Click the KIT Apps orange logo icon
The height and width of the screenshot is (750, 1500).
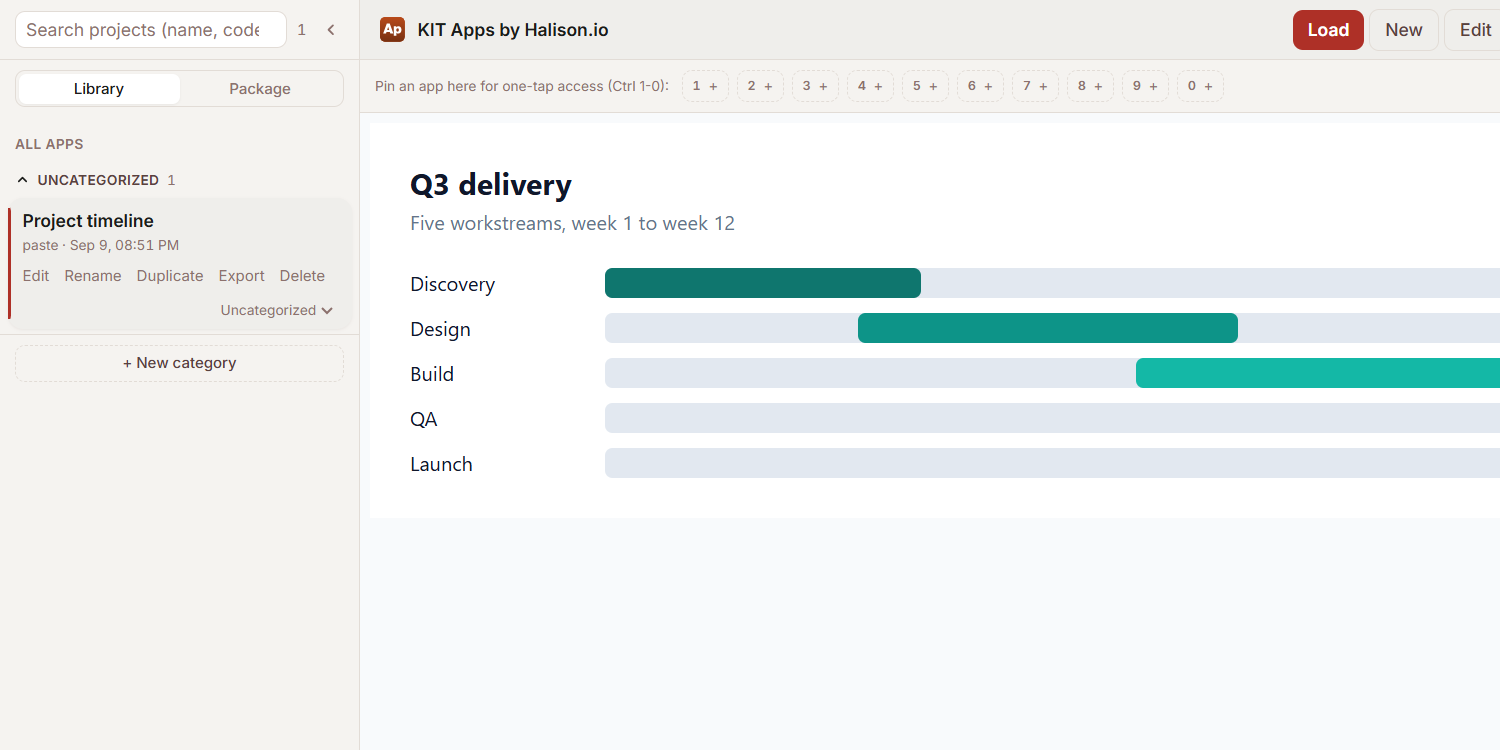tap(392, 30)
